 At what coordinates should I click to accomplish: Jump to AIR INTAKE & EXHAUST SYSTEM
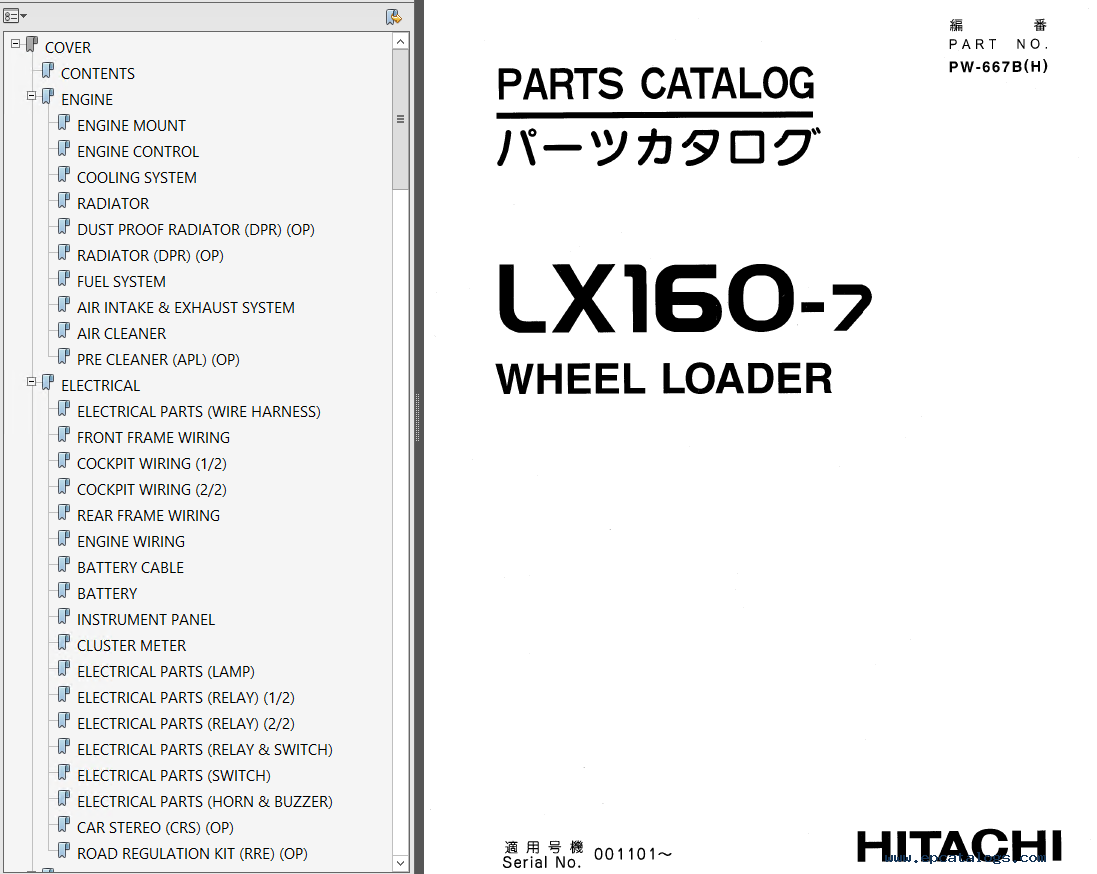[186, 307]
